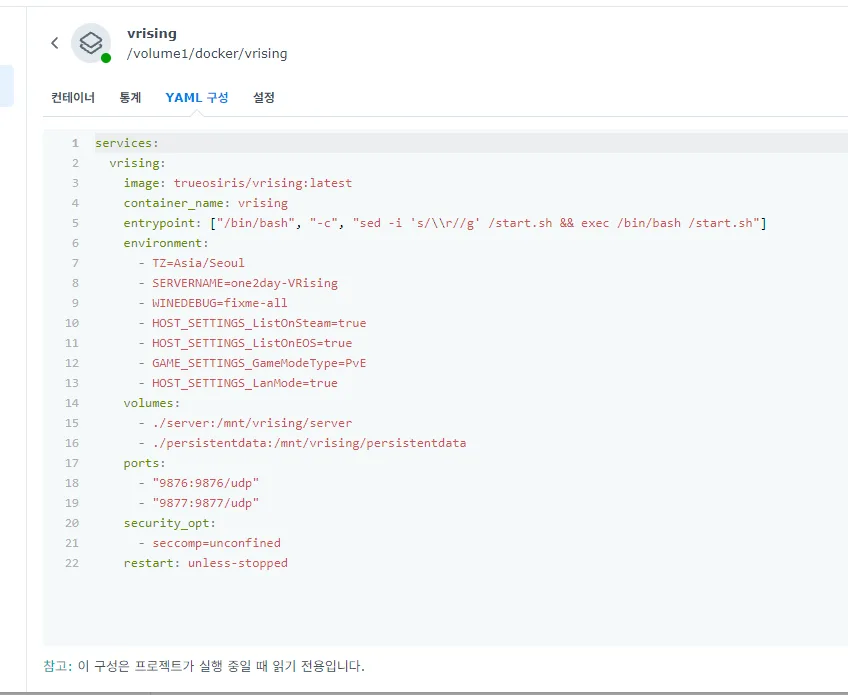Click the 'security_opt:' key line

click(x=169, y=524)
